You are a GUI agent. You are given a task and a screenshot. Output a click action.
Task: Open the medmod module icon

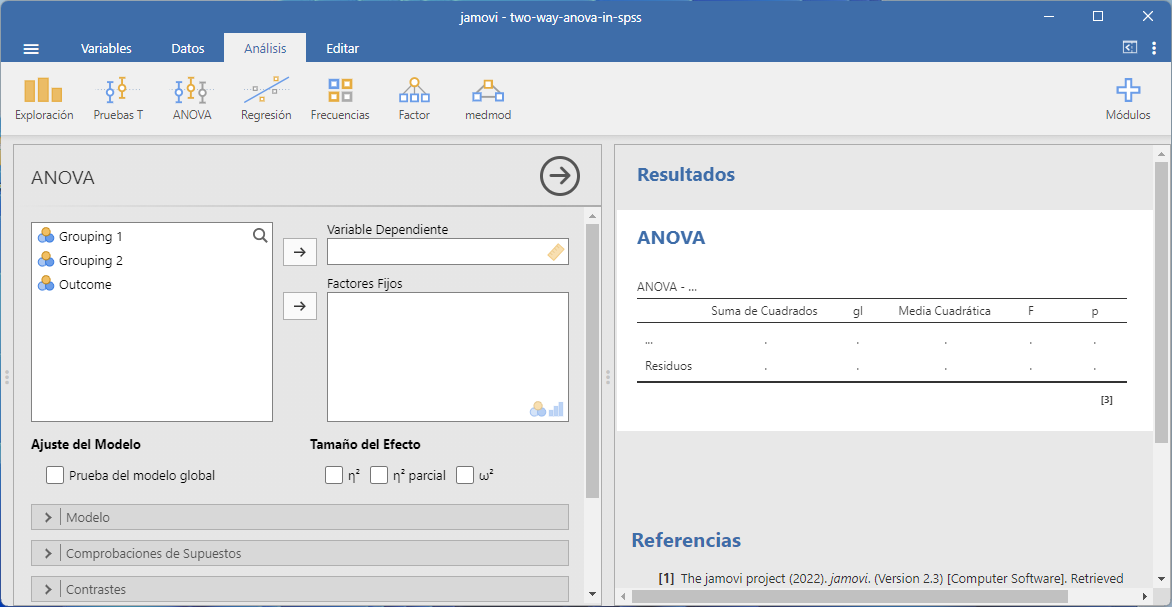click(488, 100)
